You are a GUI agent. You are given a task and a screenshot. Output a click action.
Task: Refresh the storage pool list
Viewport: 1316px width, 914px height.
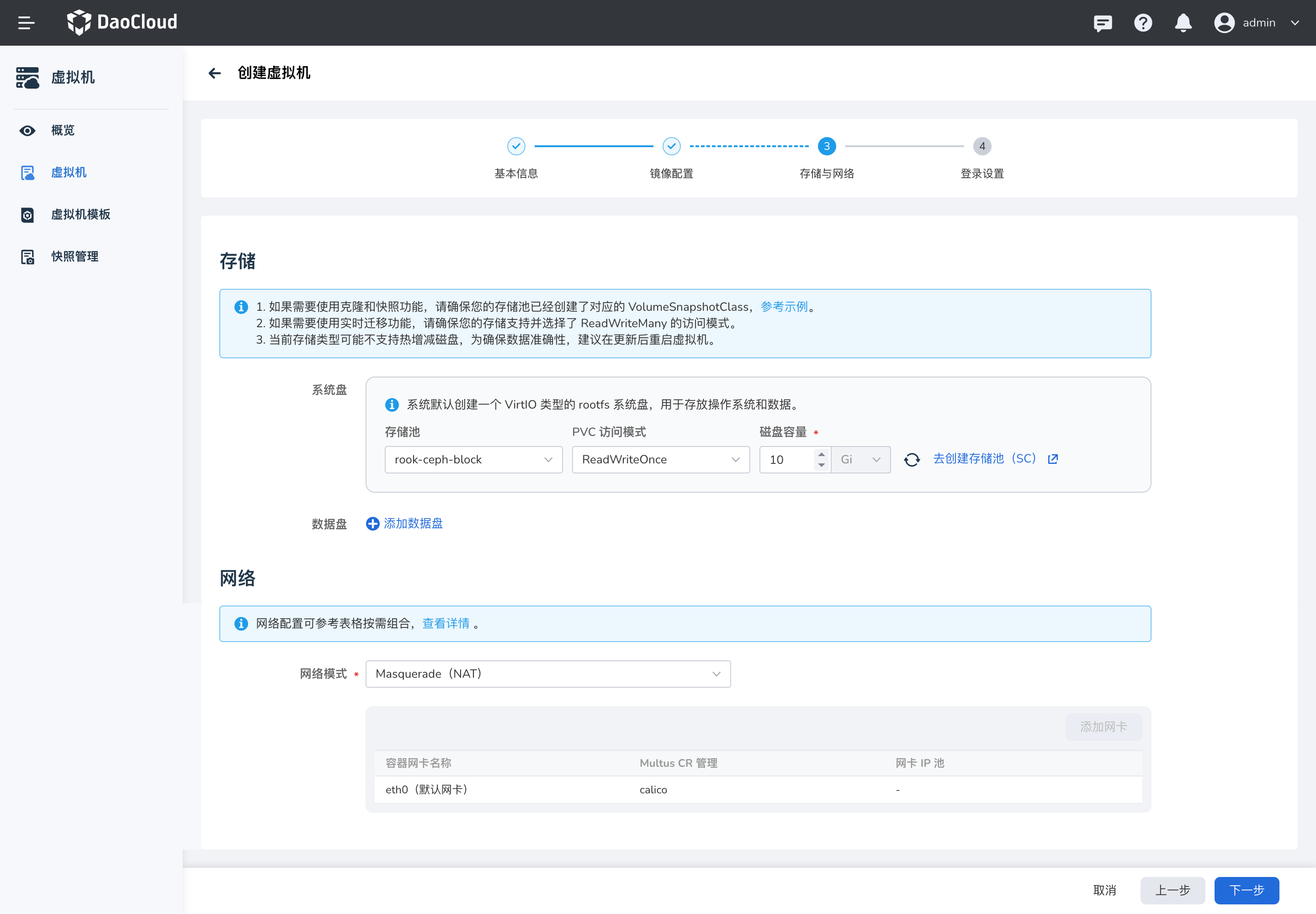pyautogui.click(x=911, y=459)
